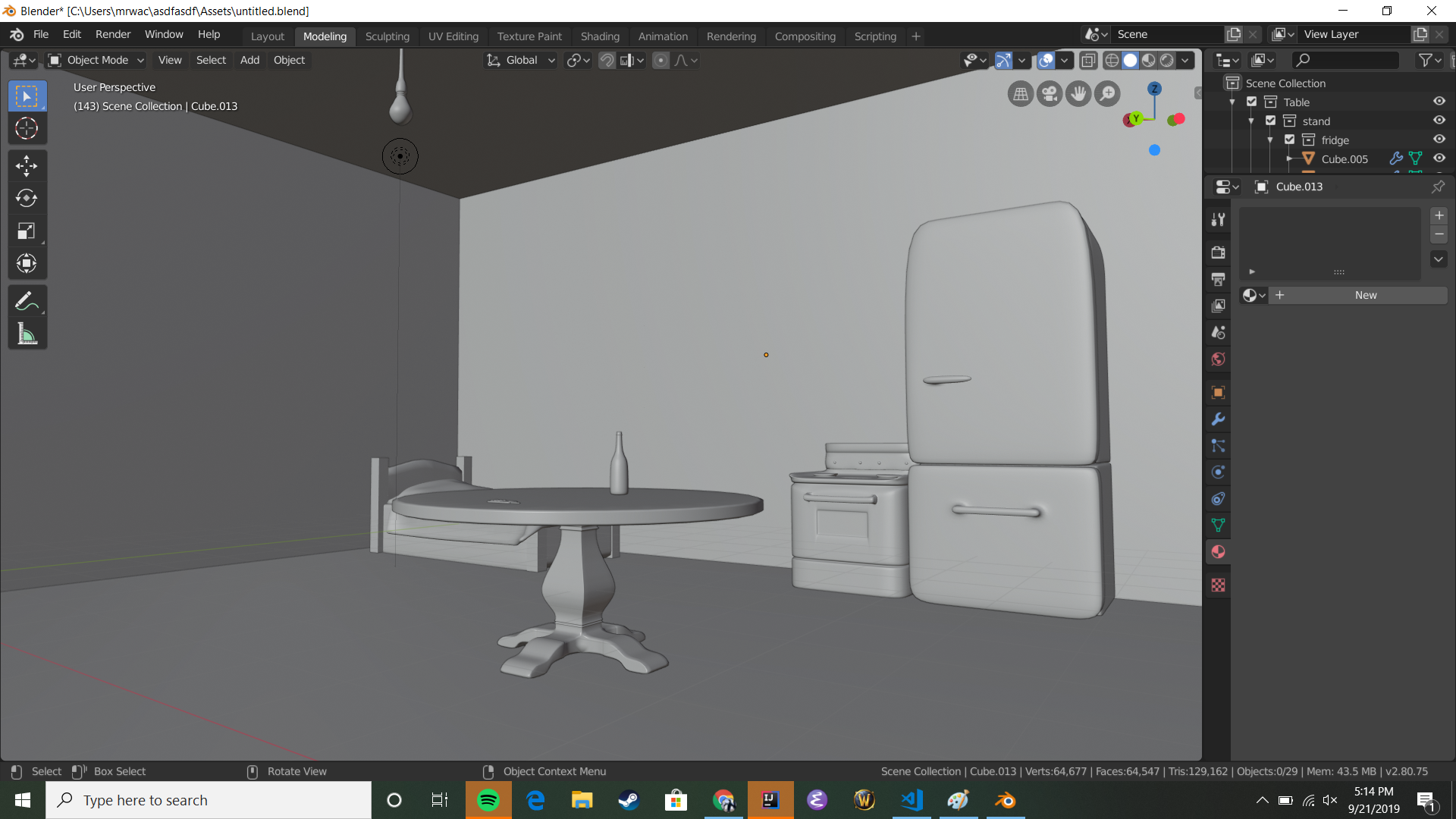Open the Add menu in viewport header

249,60
